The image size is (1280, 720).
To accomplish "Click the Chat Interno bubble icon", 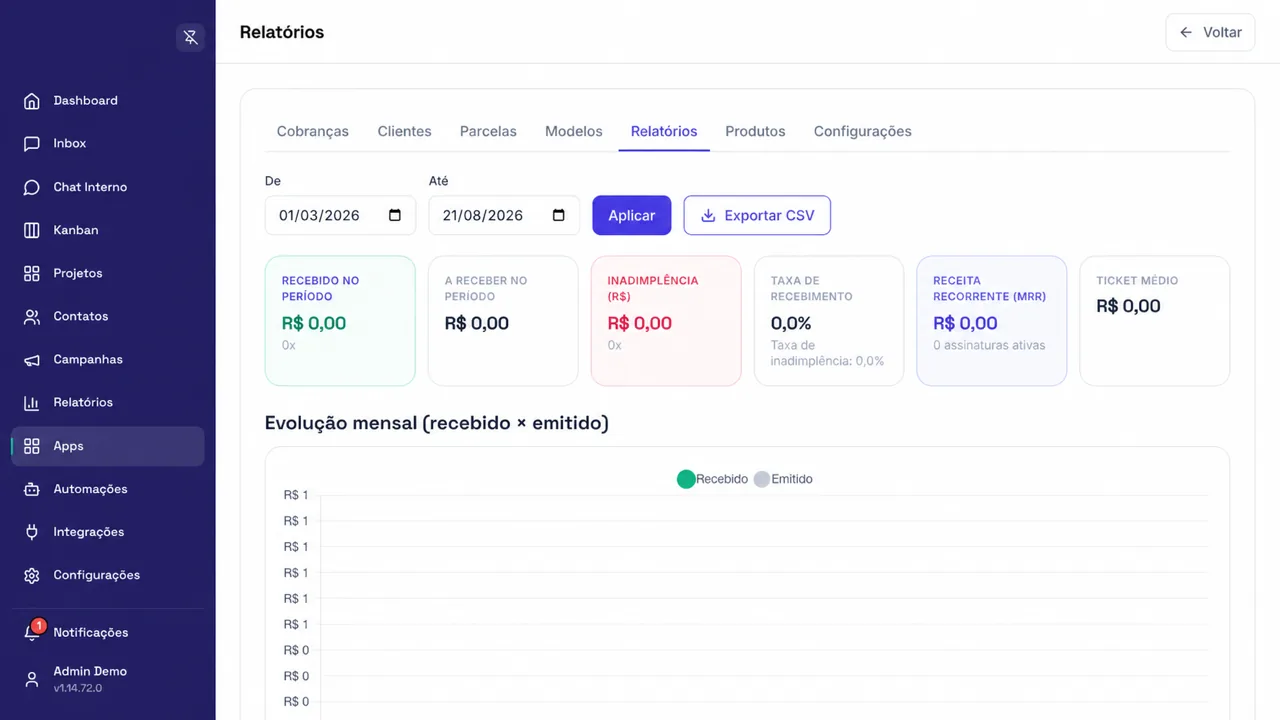I will 32,187.
